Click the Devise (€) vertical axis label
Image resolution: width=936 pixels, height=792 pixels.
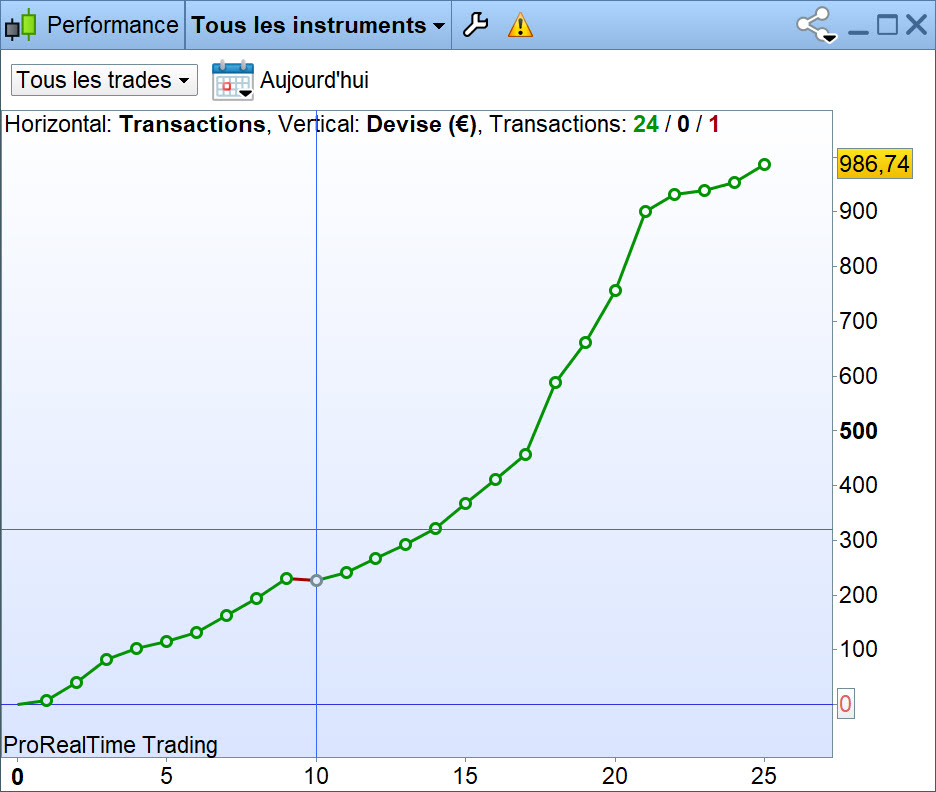(x=421, y=124)
